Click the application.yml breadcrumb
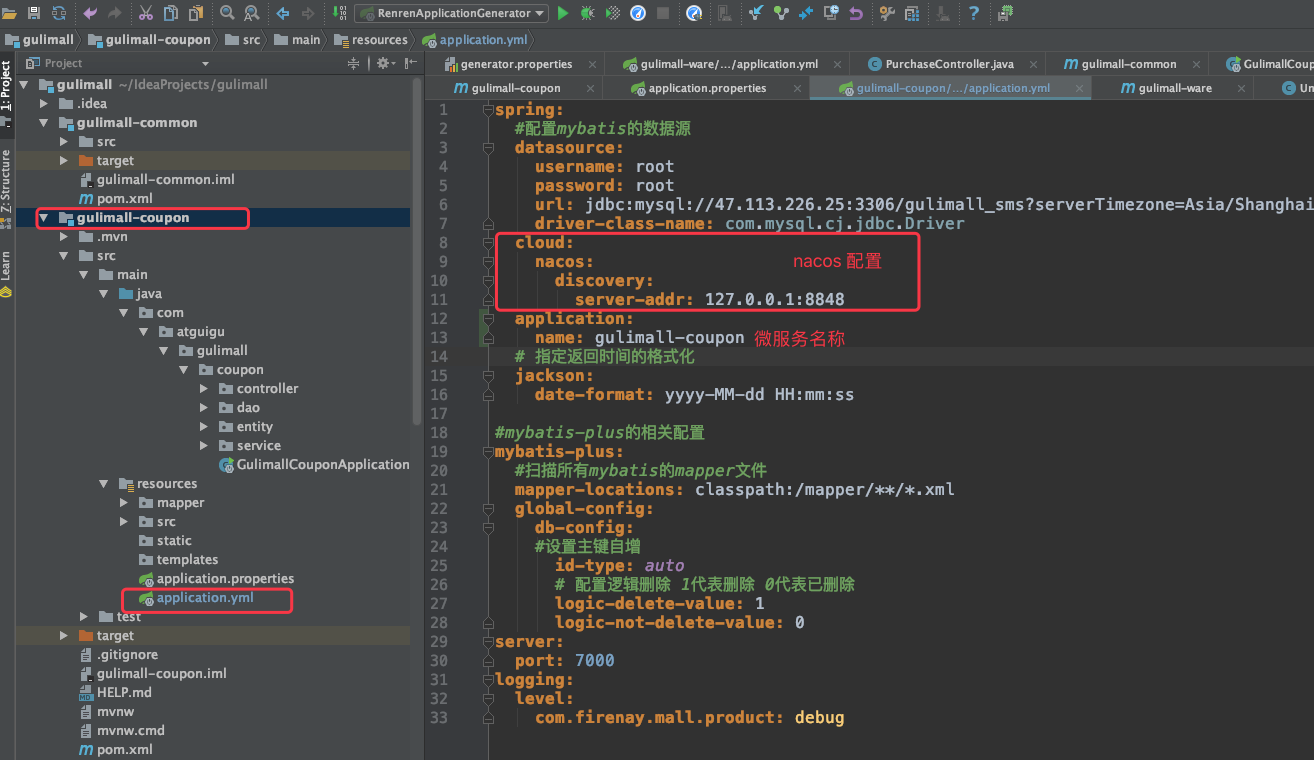Image resolution: width=1314 pixels, height=760 pixels. (474, 40)
